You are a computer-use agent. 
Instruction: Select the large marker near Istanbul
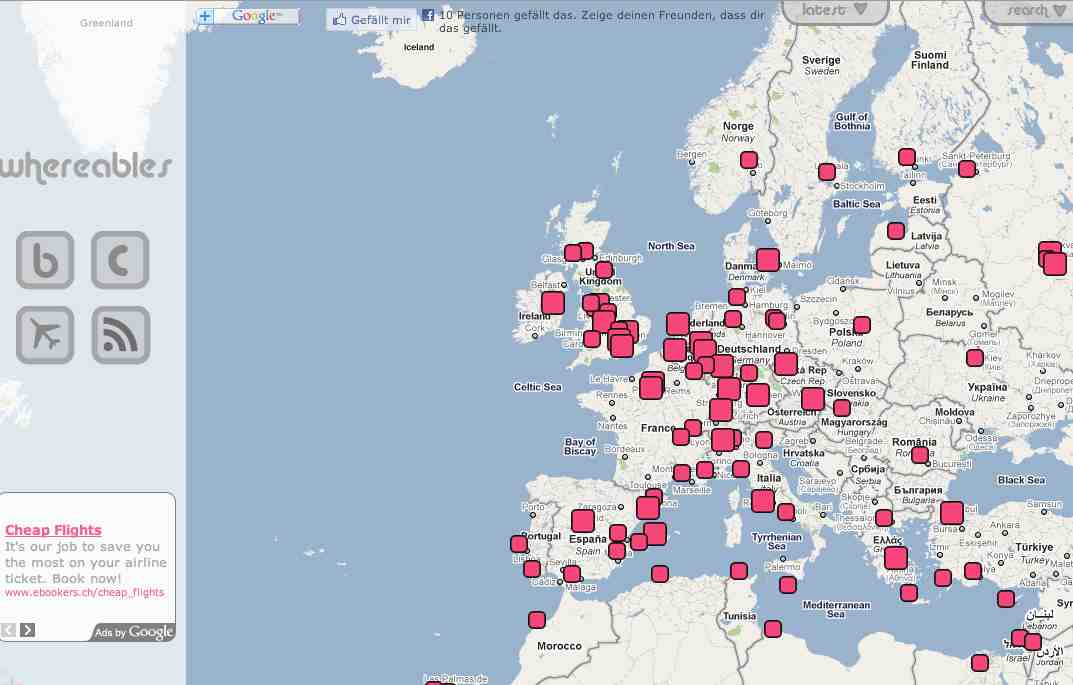[952, 513]
